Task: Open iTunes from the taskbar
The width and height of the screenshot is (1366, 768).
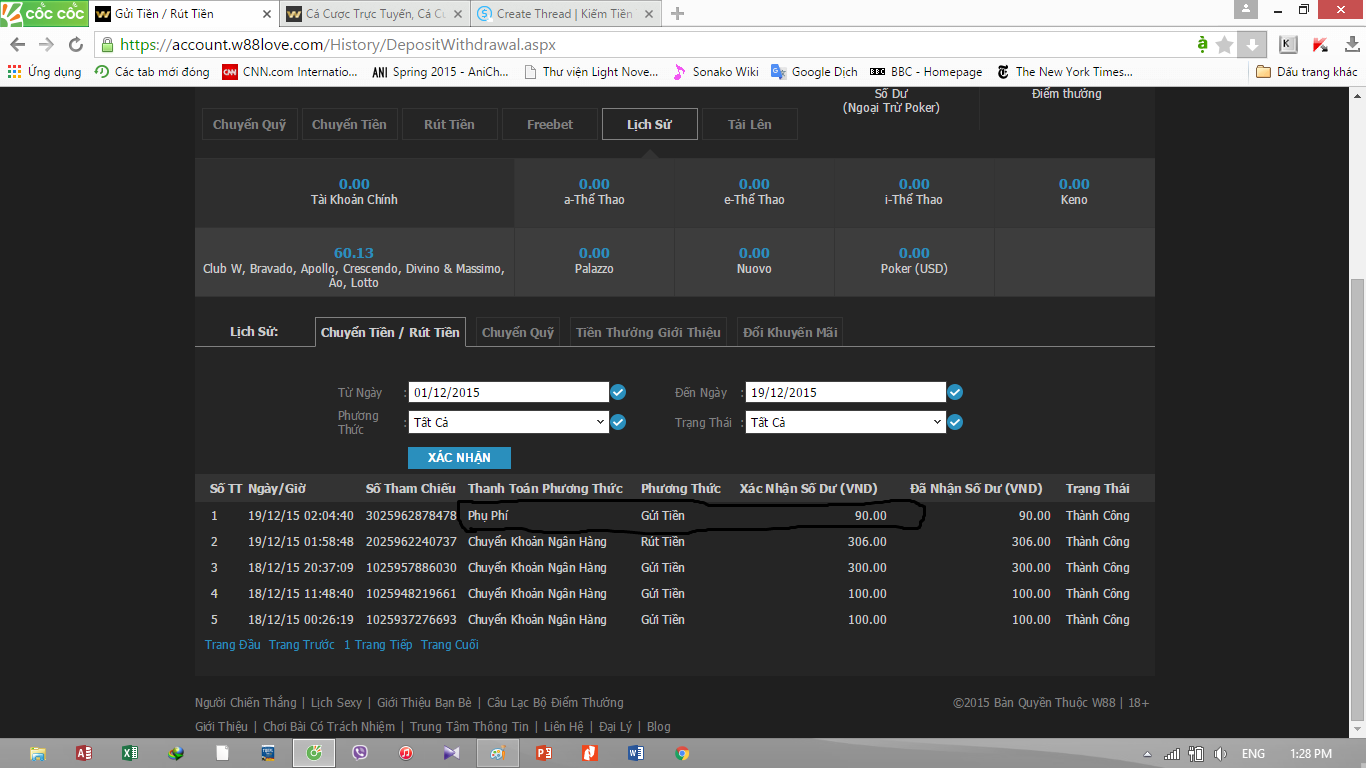Action: click(x=406, y=753)
